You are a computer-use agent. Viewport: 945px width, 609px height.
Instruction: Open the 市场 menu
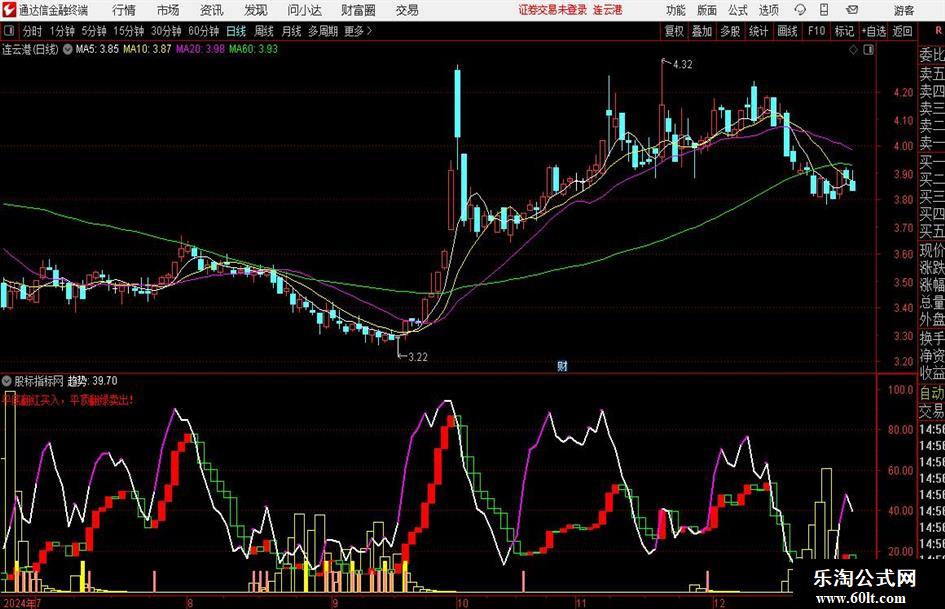[168, 10]
